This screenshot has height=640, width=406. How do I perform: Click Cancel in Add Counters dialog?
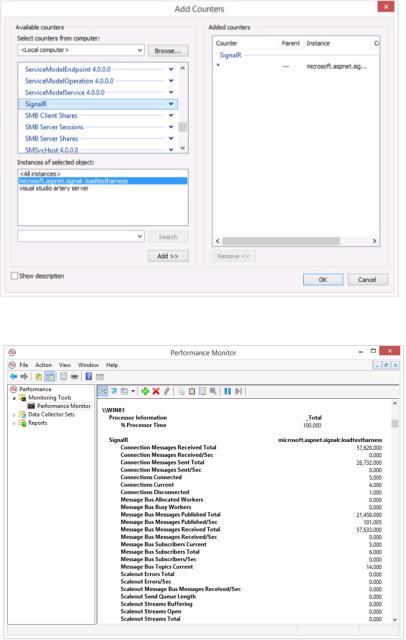[367, 280]
